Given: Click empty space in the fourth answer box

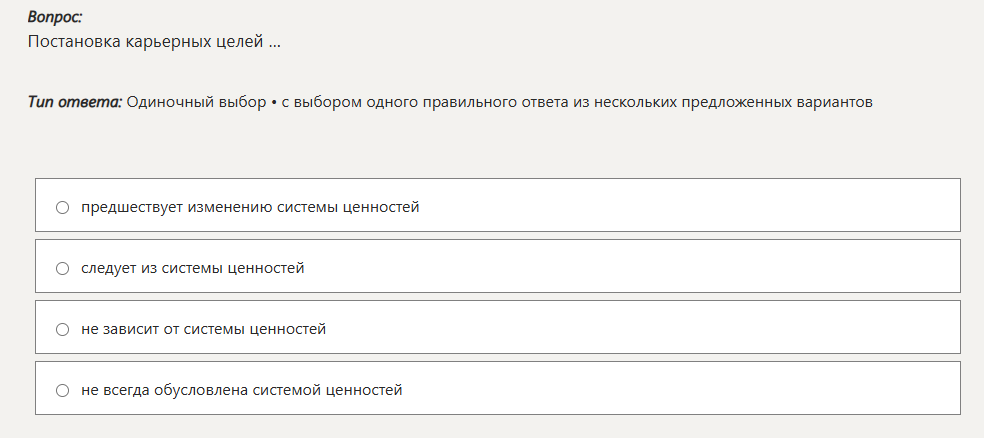Looking at the screenshot, I should 700,389.
